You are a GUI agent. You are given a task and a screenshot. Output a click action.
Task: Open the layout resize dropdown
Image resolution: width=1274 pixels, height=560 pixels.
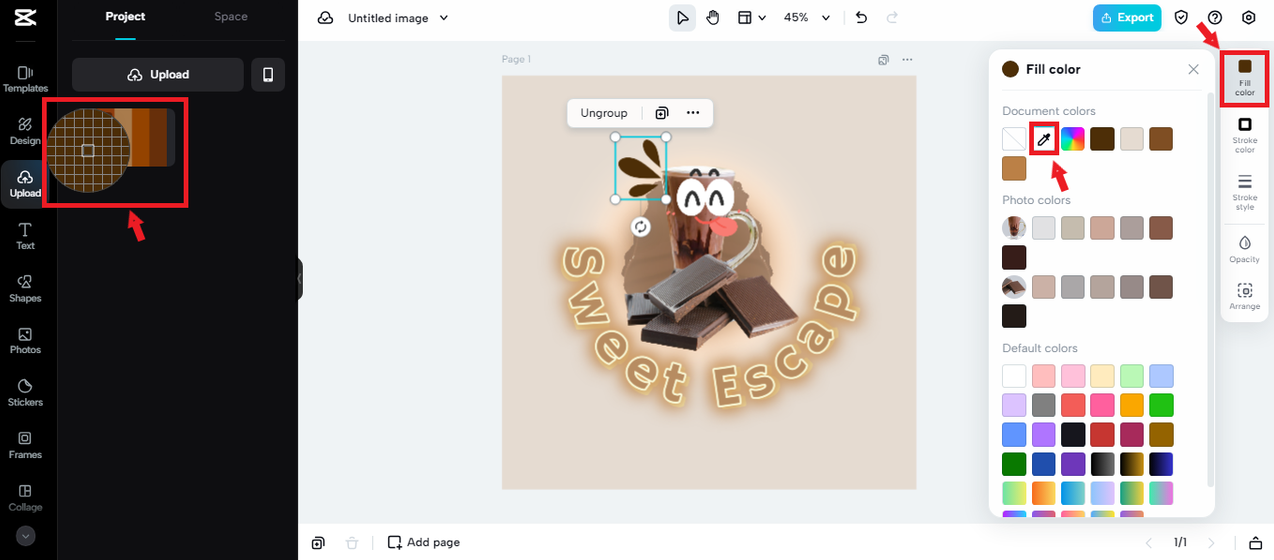click(x=752, y=18)
